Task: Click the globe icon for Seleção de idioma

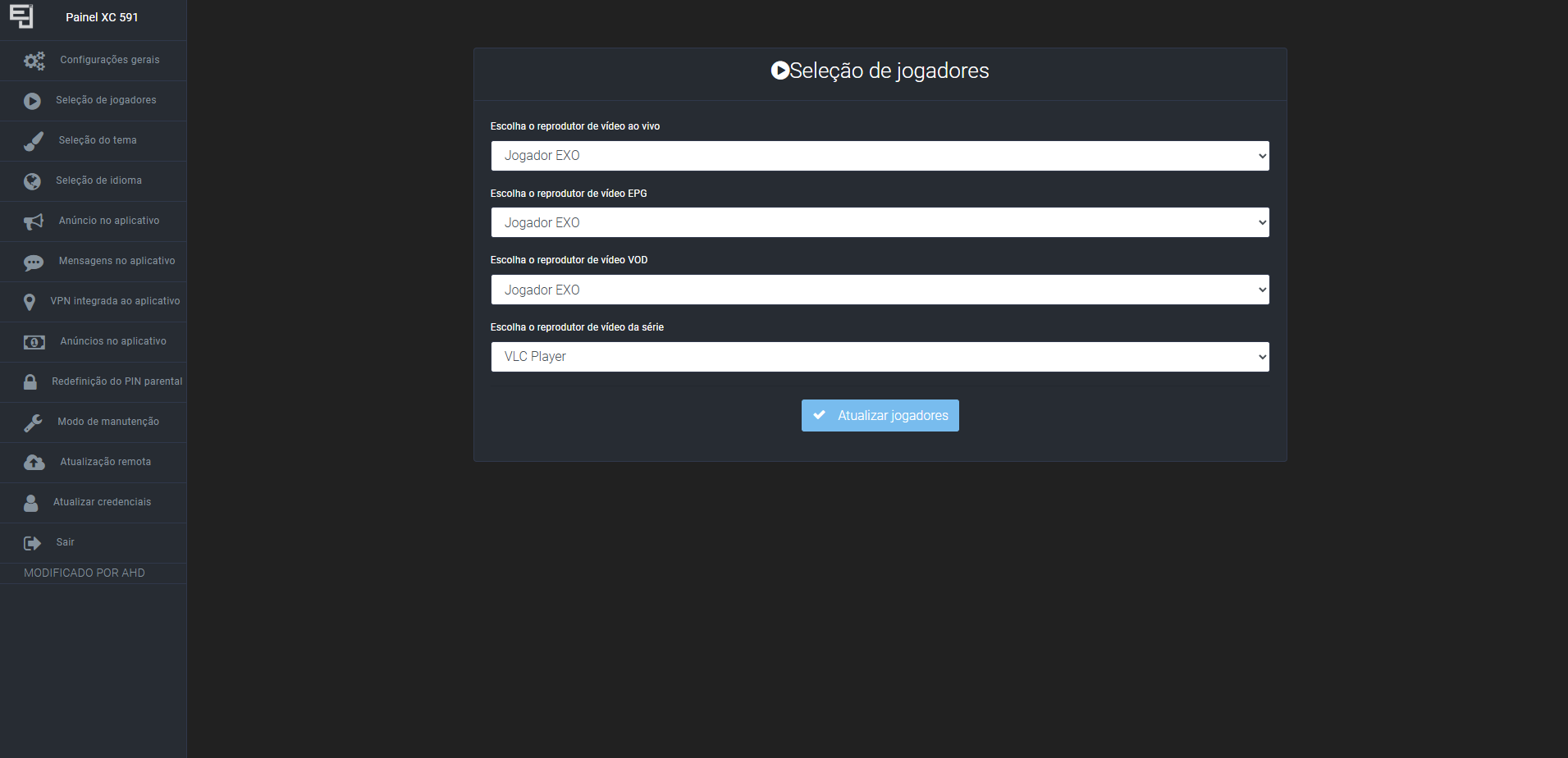Action: [32, 181]
